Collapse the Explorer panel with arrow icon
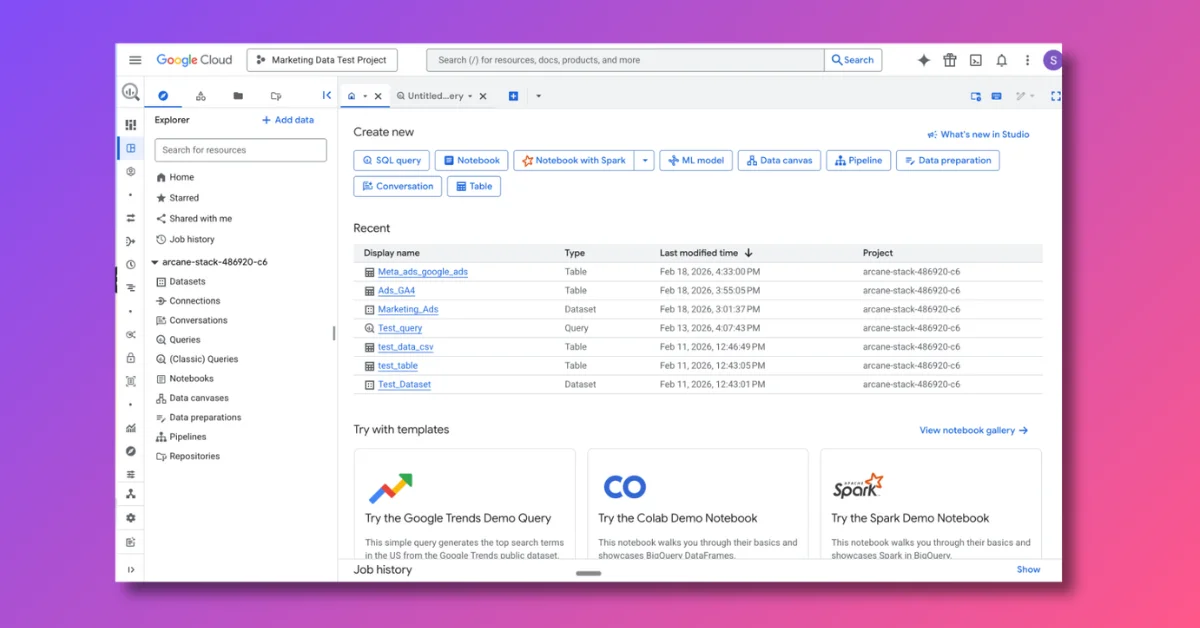1200x628 pixels. click(x=326, y=96)
